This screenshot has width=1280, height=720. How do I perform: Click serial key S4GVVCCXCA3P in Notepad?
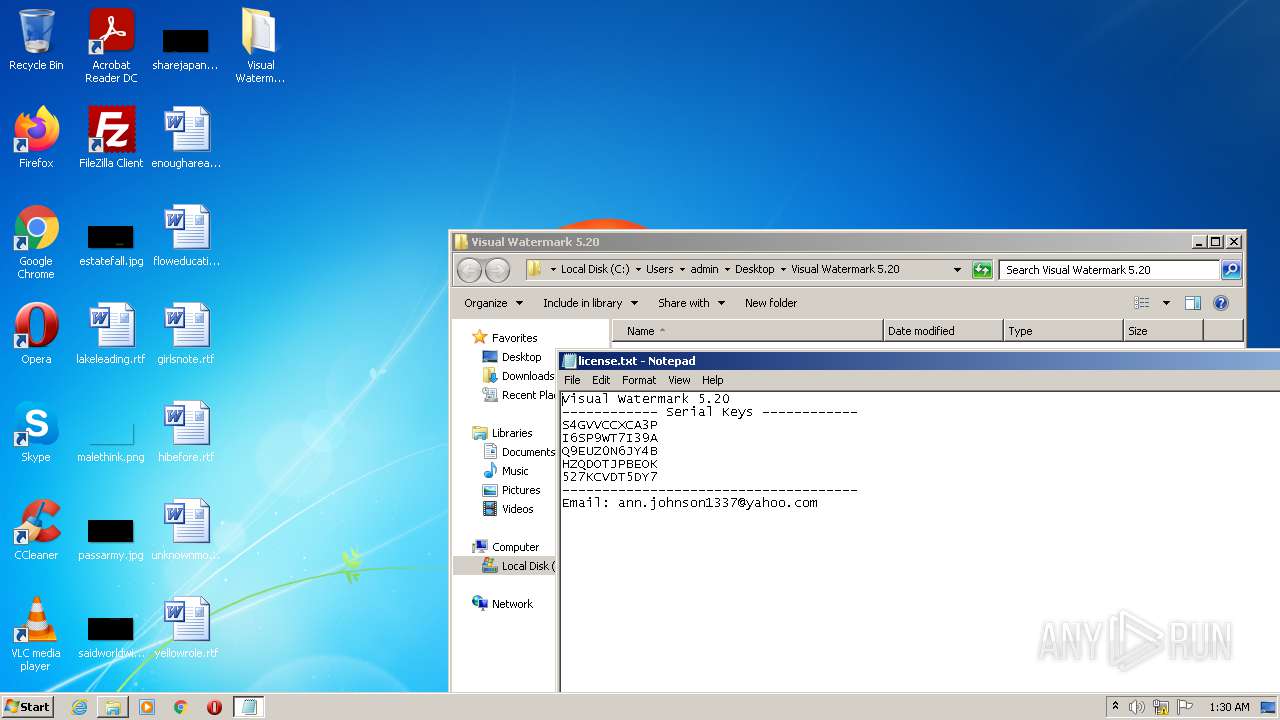(610, 425)
